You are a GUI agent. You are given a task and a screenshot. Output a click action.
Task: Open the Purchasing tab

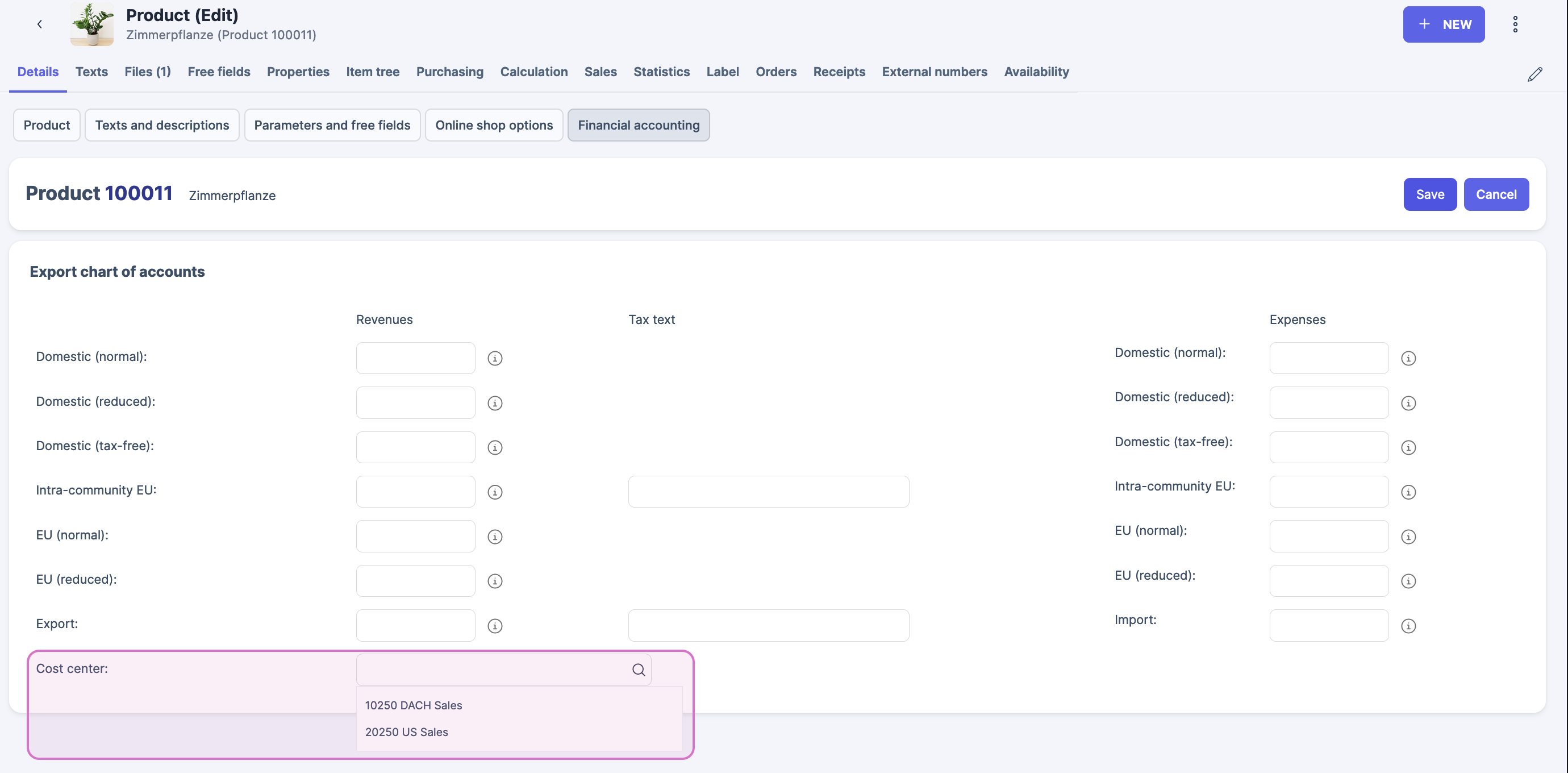(449, 71)
